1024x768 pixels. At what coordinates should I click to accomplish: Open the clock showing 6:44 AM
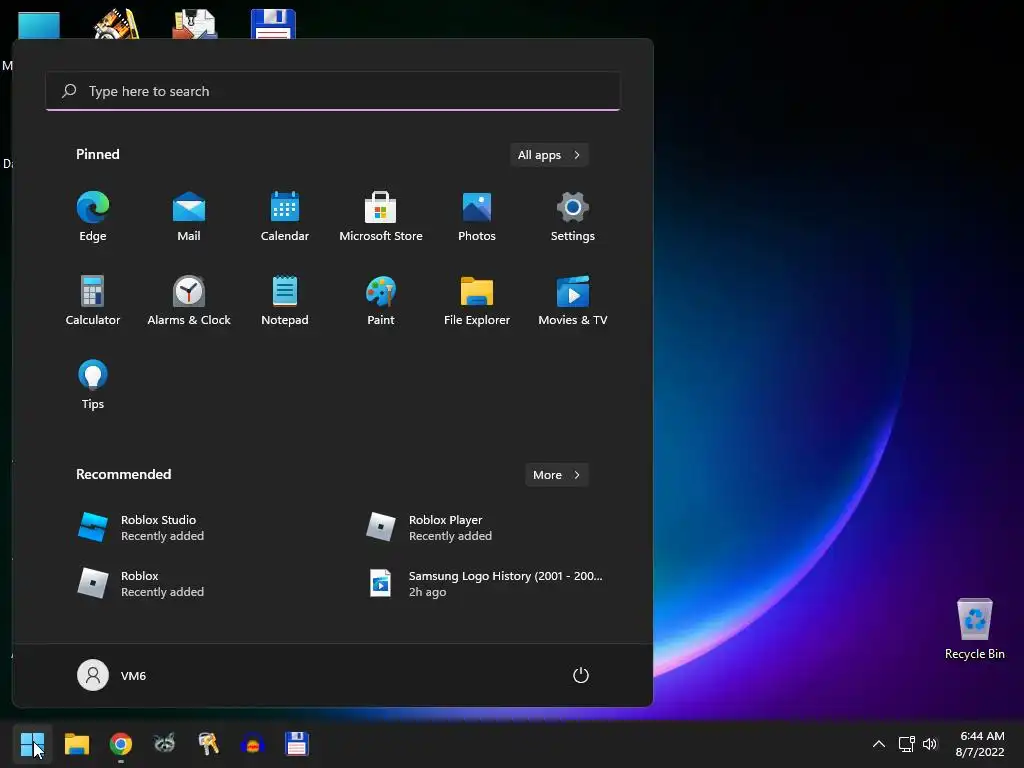(980, 744)
